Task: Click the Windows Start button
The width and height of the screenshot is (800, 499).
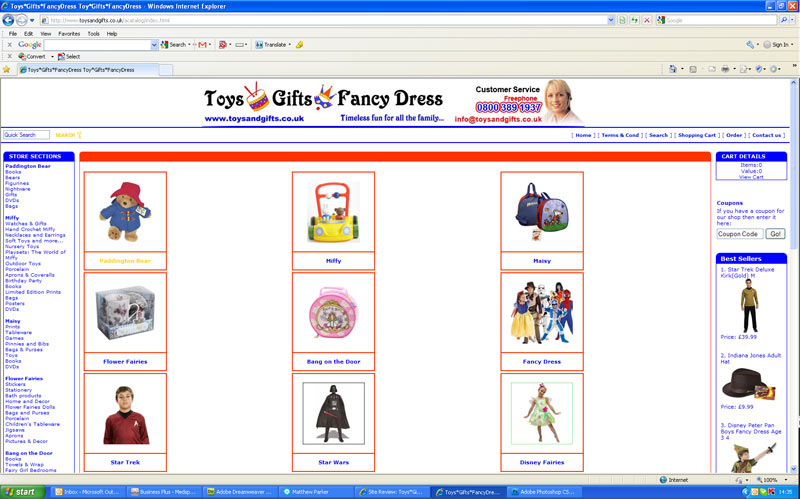Action: click(x=19, y=492)
